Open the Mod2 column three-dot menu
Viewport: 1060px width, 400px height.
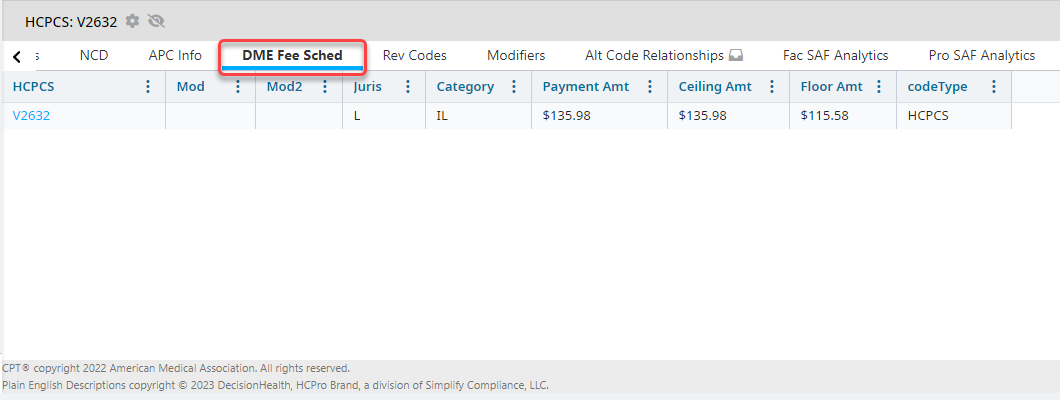pyautogui.click(x=325, y=87)
